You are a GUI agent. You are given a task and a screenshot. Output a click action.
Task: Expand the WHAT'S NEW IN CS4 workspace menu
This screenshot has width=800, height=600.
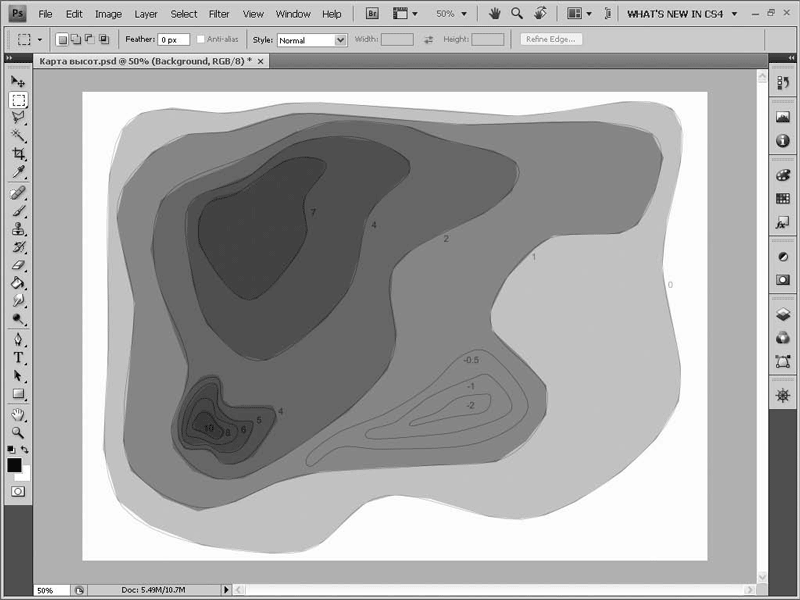683,14
